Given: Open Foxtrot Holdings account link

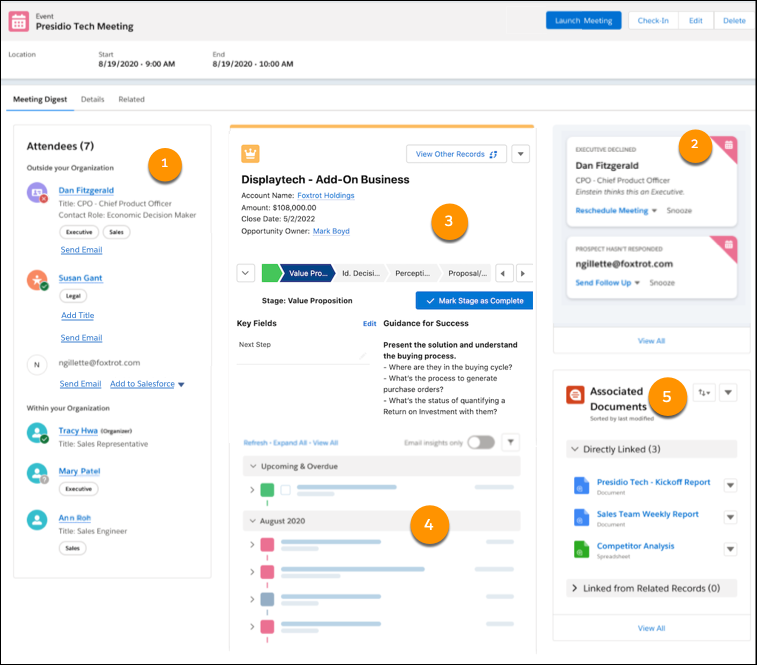Looking at the screenshot, I should click(326, 196).
